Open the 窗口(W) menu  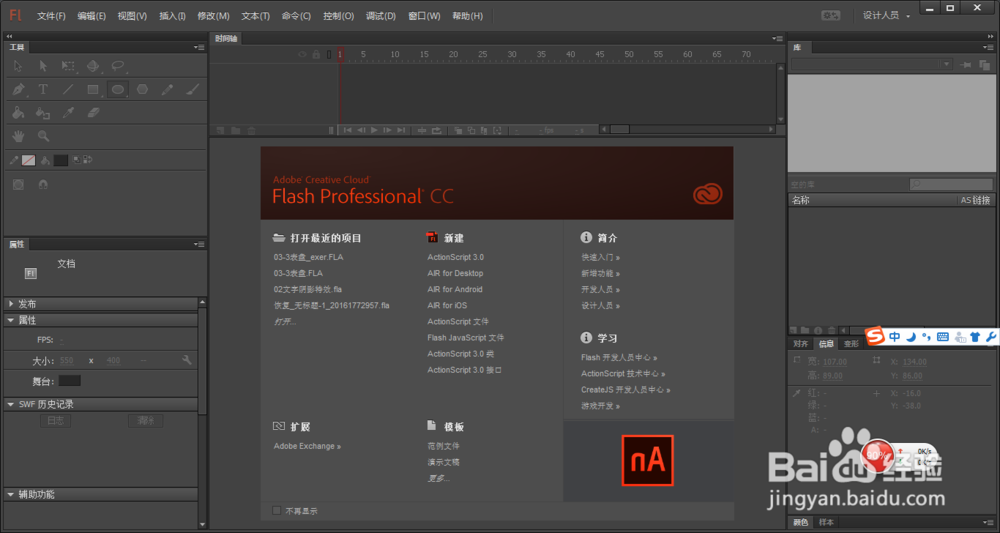coord(424,16)
